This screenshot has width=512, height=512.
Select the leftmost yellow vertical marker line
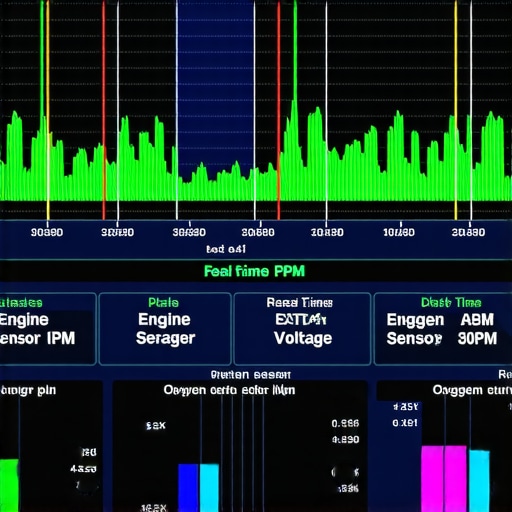[48, 110]
